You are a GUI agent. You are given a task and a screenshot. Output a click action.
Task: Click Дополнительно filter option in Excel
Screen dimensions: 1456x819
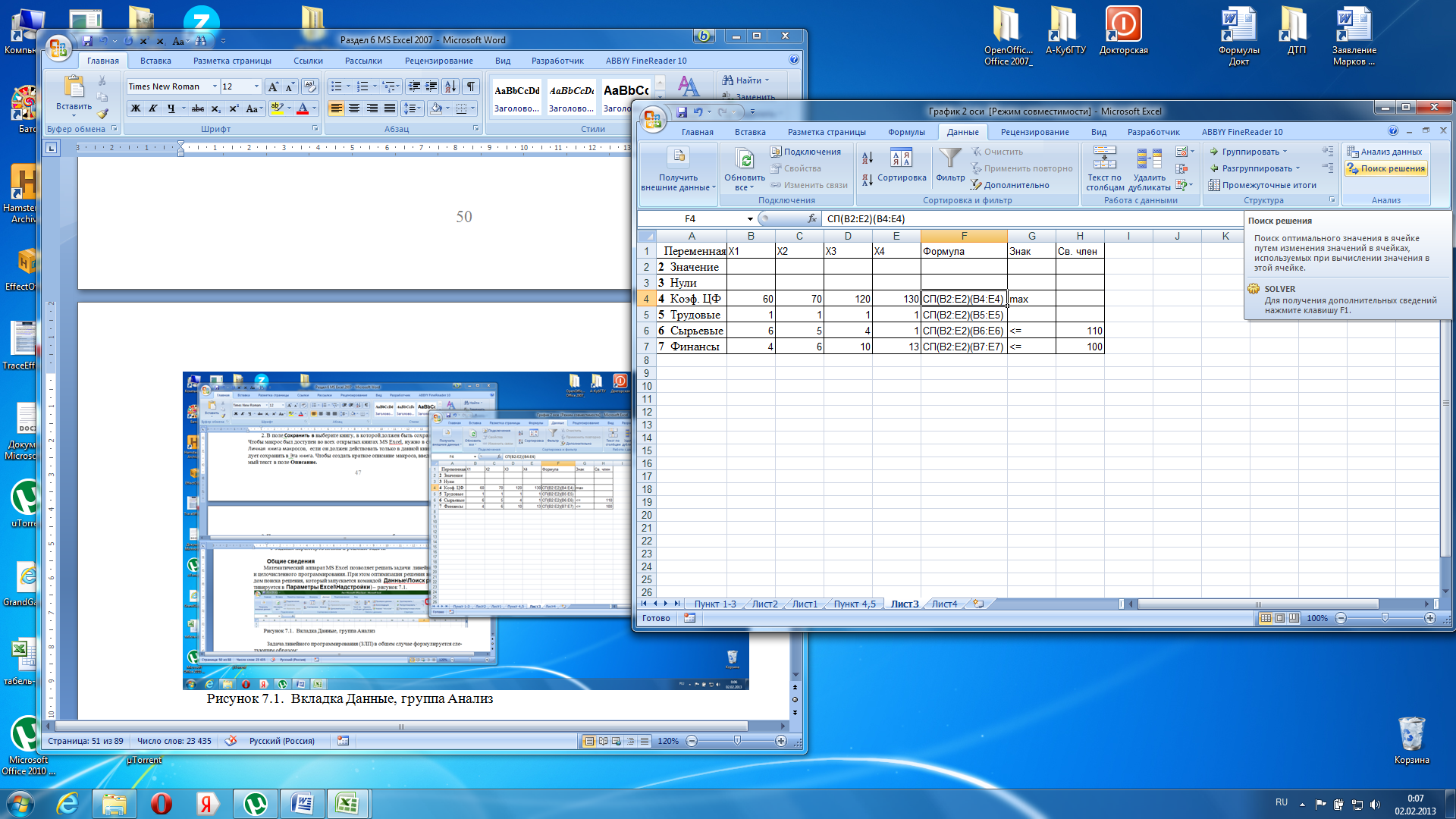pos(1010,185)
